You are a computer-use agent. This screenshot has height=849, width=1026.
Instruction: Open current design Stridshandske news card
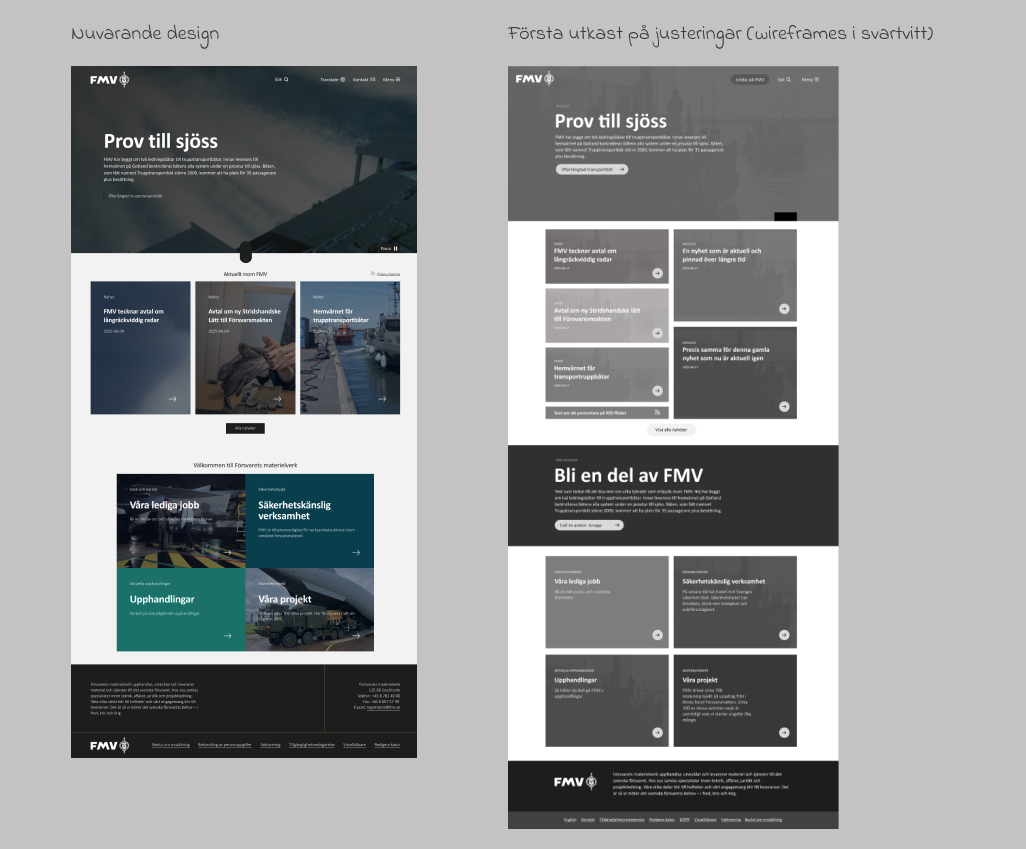[245, 348]
